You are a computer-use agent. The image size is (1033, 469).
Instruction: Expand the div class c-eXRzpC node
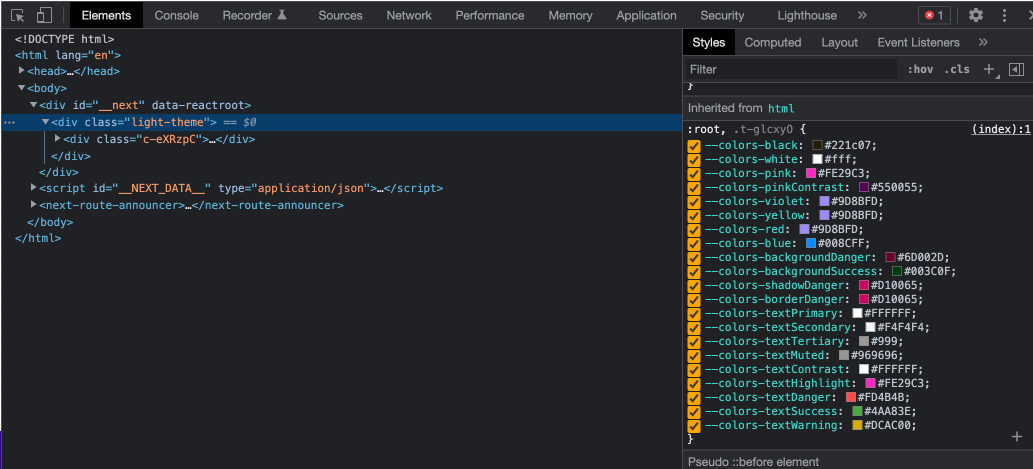pos(57,139)
